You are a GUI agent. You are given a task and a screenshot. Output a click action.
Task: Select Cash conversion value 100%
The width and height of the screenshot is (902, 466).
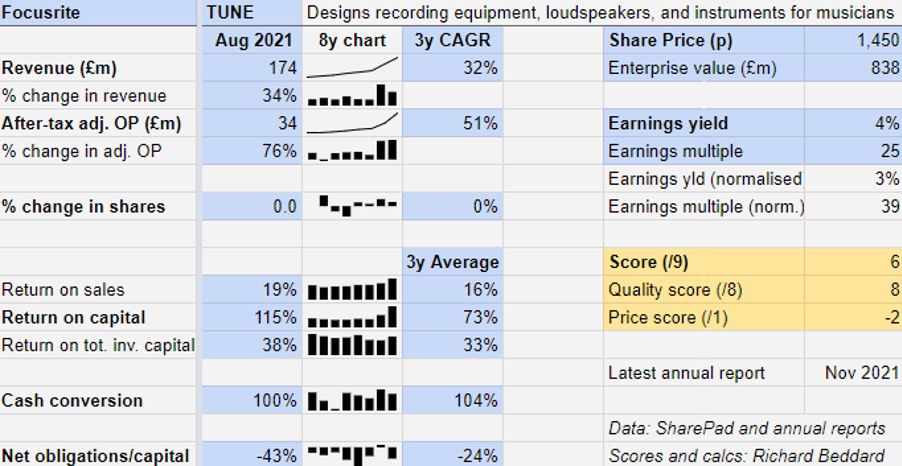pyautogui.click(x=251, y=400)
